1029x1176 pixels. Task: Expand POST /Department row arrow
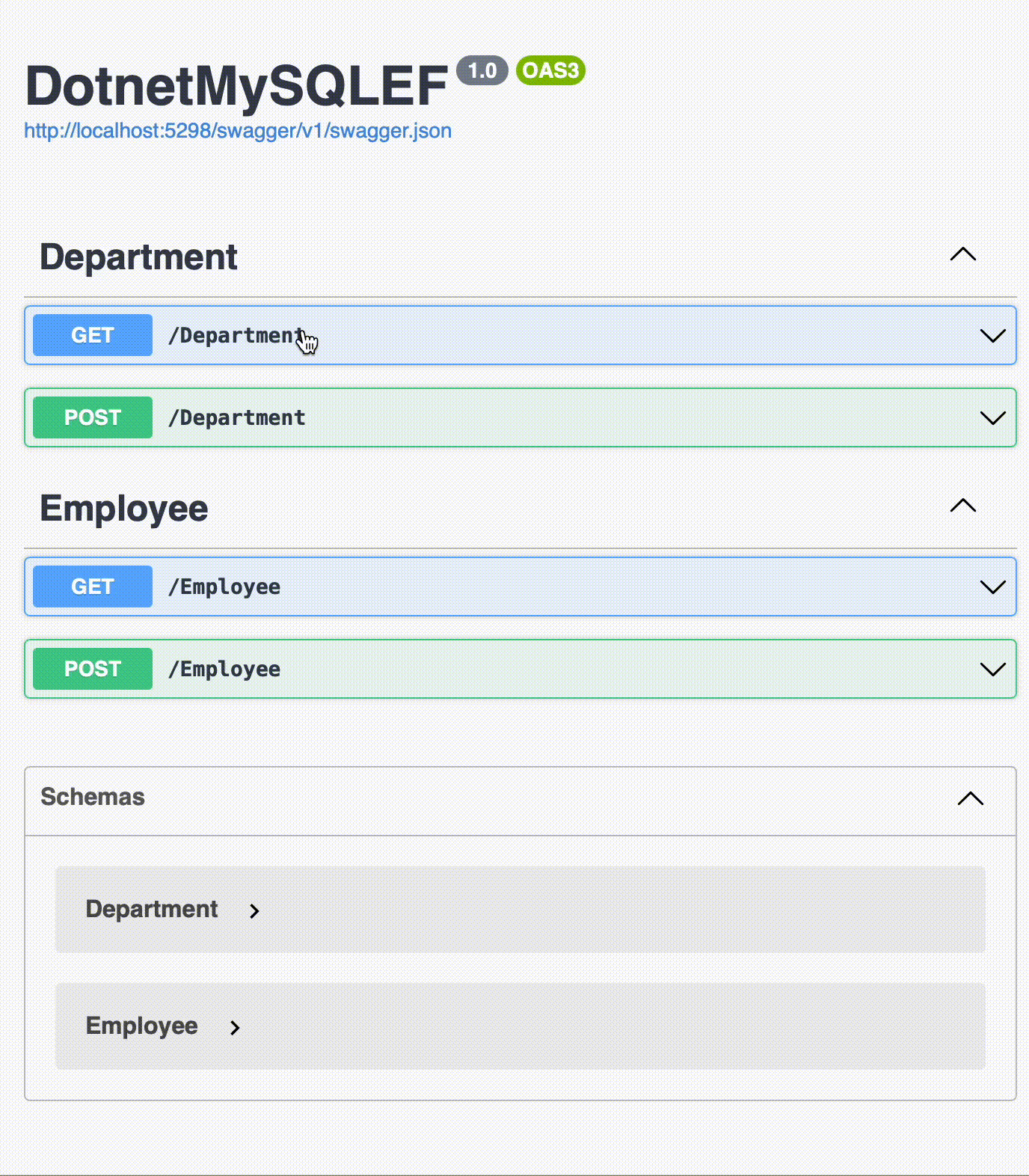tap(992, 418)
